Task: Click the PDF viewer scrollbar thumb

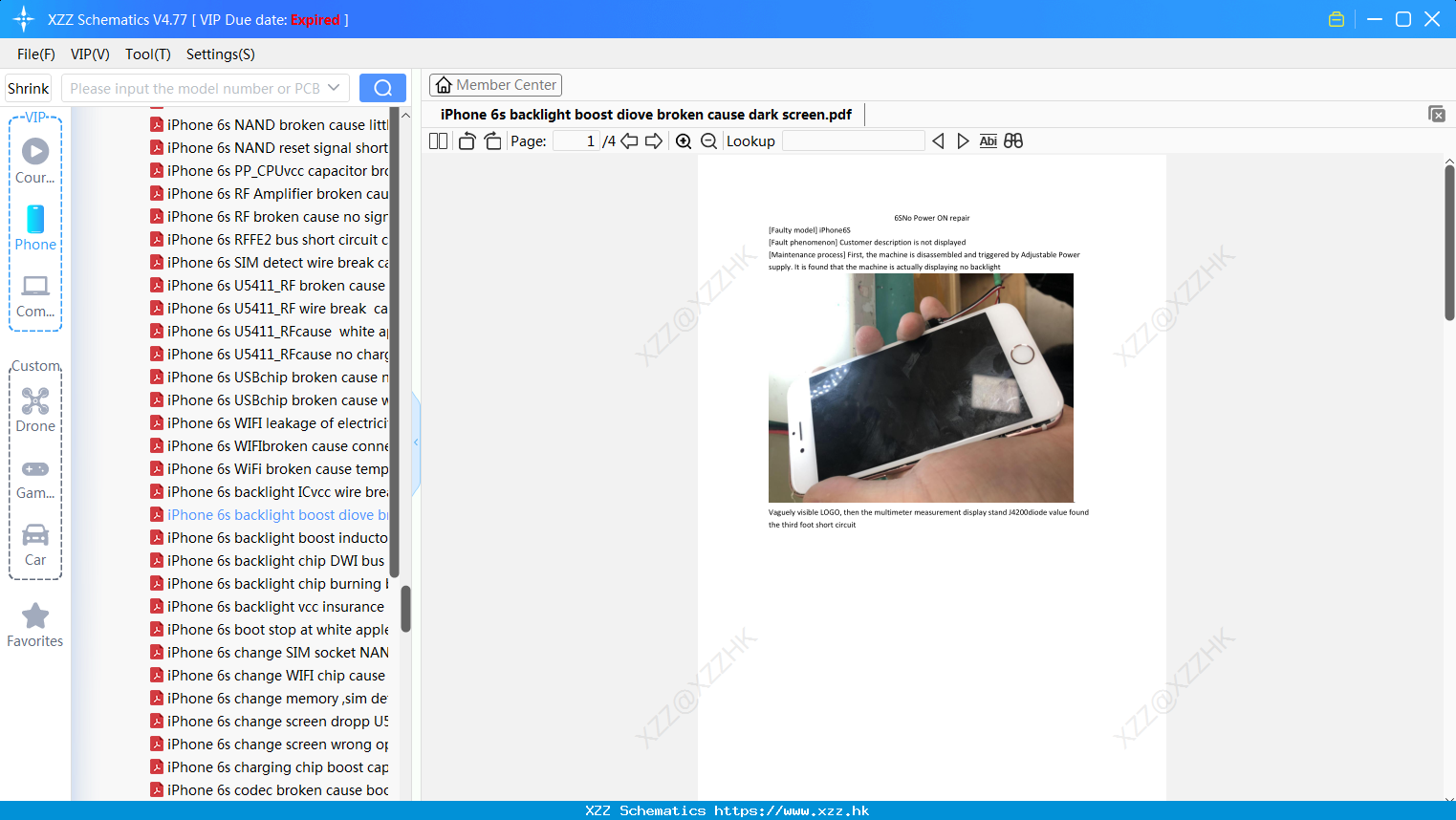Action: (x=1449, y=243)
